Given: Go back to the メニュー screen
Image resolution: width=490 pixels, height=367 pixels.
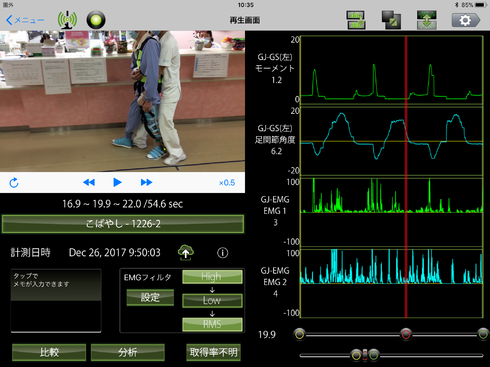Looking at the screenshot, I should (25, 20).
